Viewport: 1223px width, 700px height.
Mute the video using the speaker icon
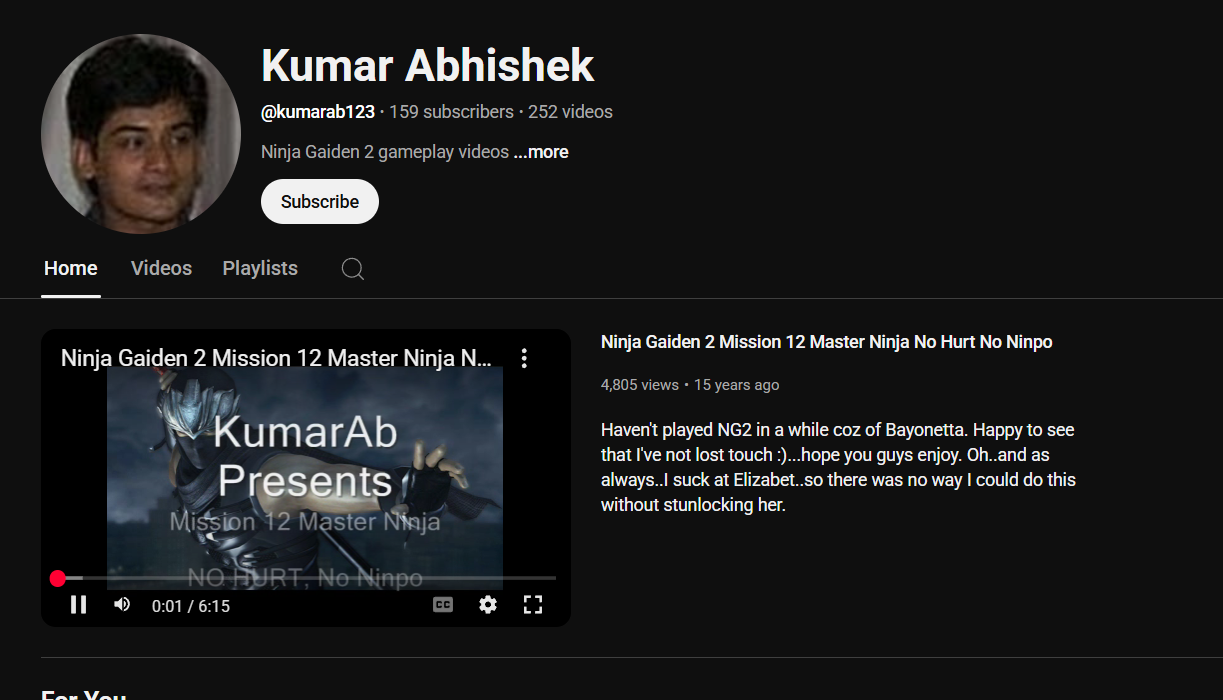(x=122, y=604)
